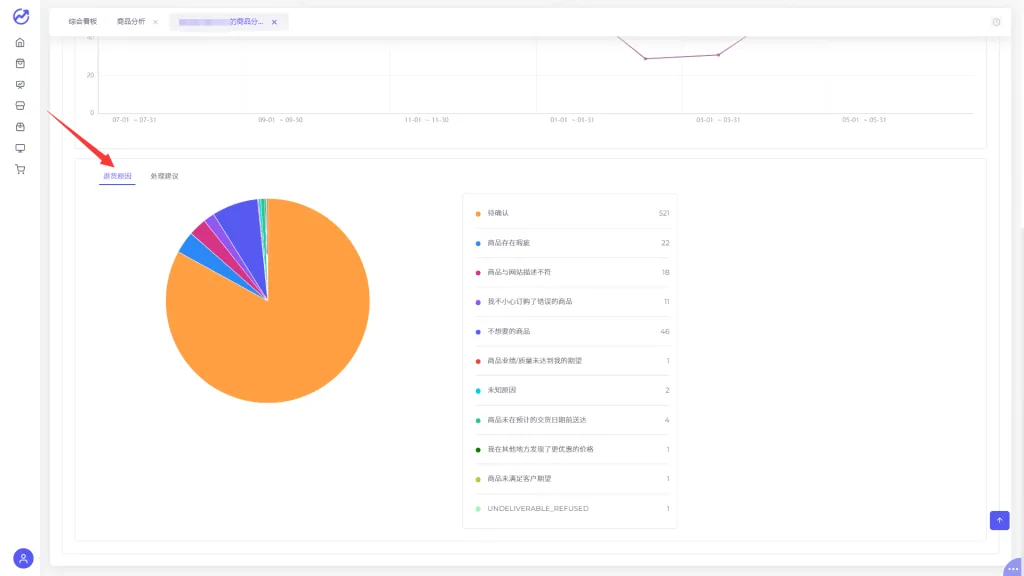The image size is (1024, 576).
Task: Click the round icon in the header's far right corner
Action: click(997, 22)
